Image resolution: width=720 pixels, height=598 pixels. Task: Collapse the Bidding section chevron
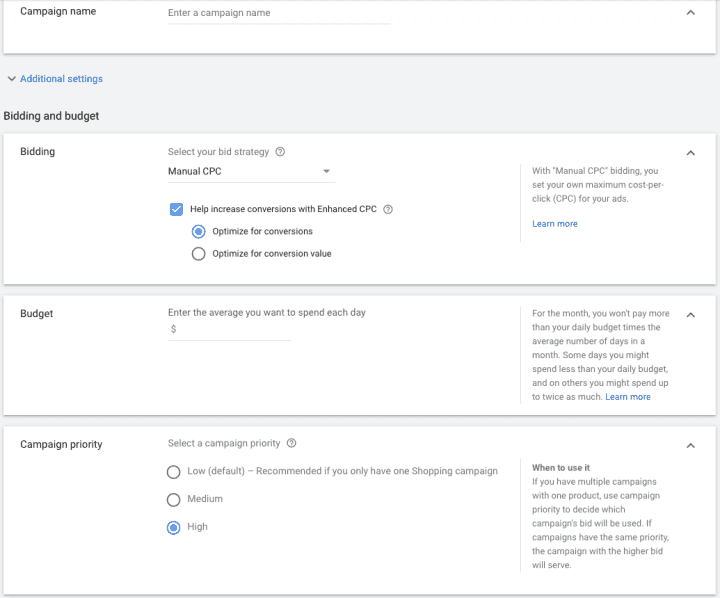click(690, 153)
